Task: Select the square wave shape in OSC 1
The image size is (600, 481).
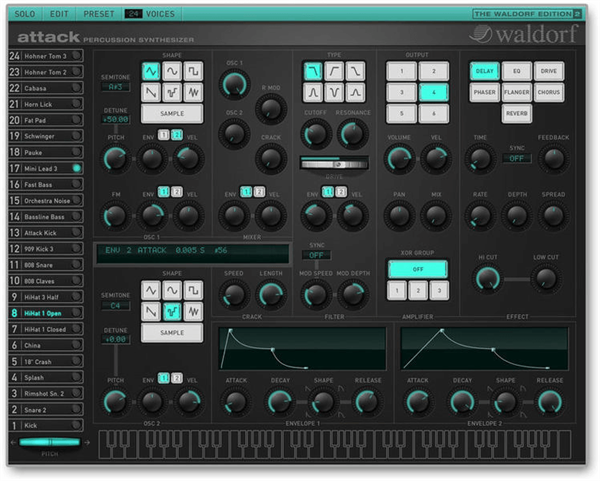Action: point(193,70)
